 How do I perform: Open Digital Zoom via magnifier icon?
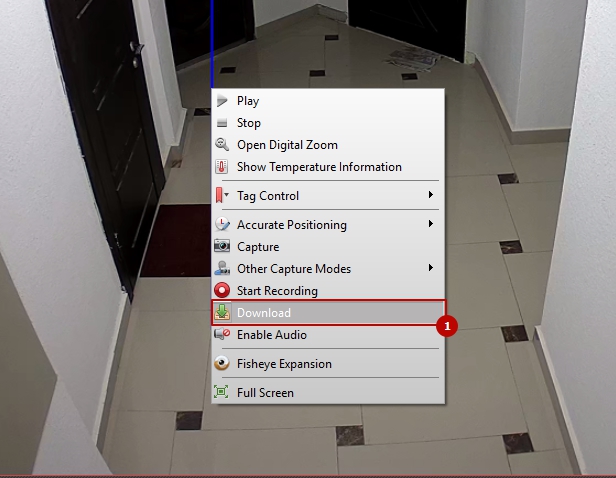pos(222,145)
